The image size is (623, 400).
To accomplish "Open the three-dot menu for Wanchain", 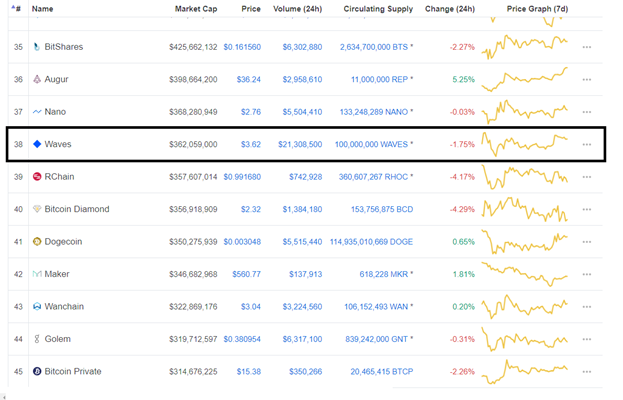I will coord(586,307).
